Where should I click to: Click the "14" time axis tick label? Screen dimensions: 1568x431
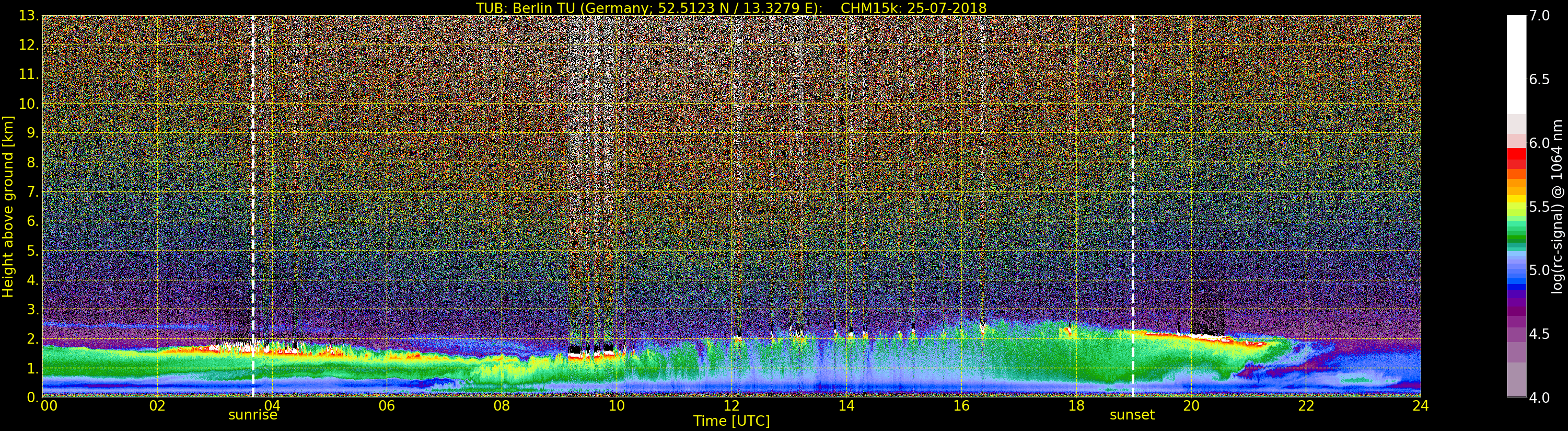click(846, 406)
